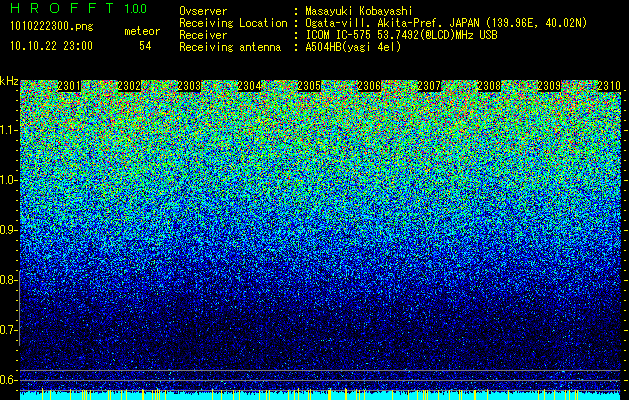The height and width of the screenshot is (400, 629).
Task: Click the 2301 time marker
Action: [69, 86]
